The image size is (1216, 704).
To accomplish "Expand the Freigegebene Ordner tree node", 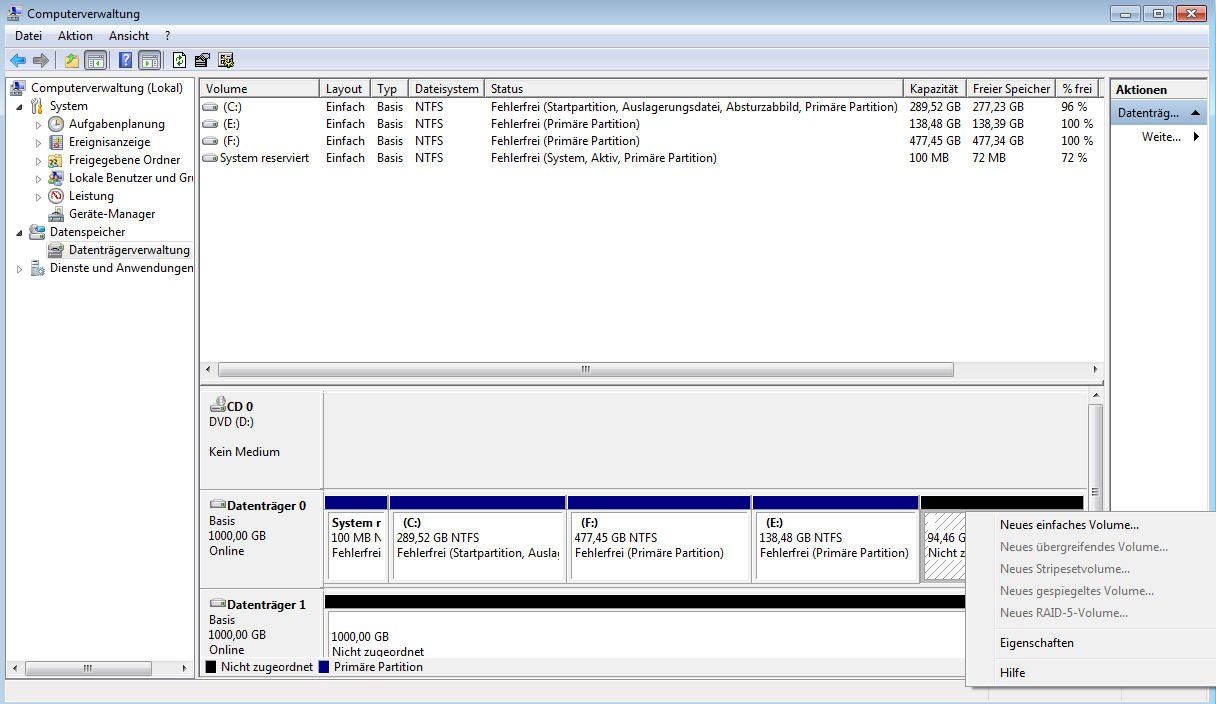I will click(38, 161).
